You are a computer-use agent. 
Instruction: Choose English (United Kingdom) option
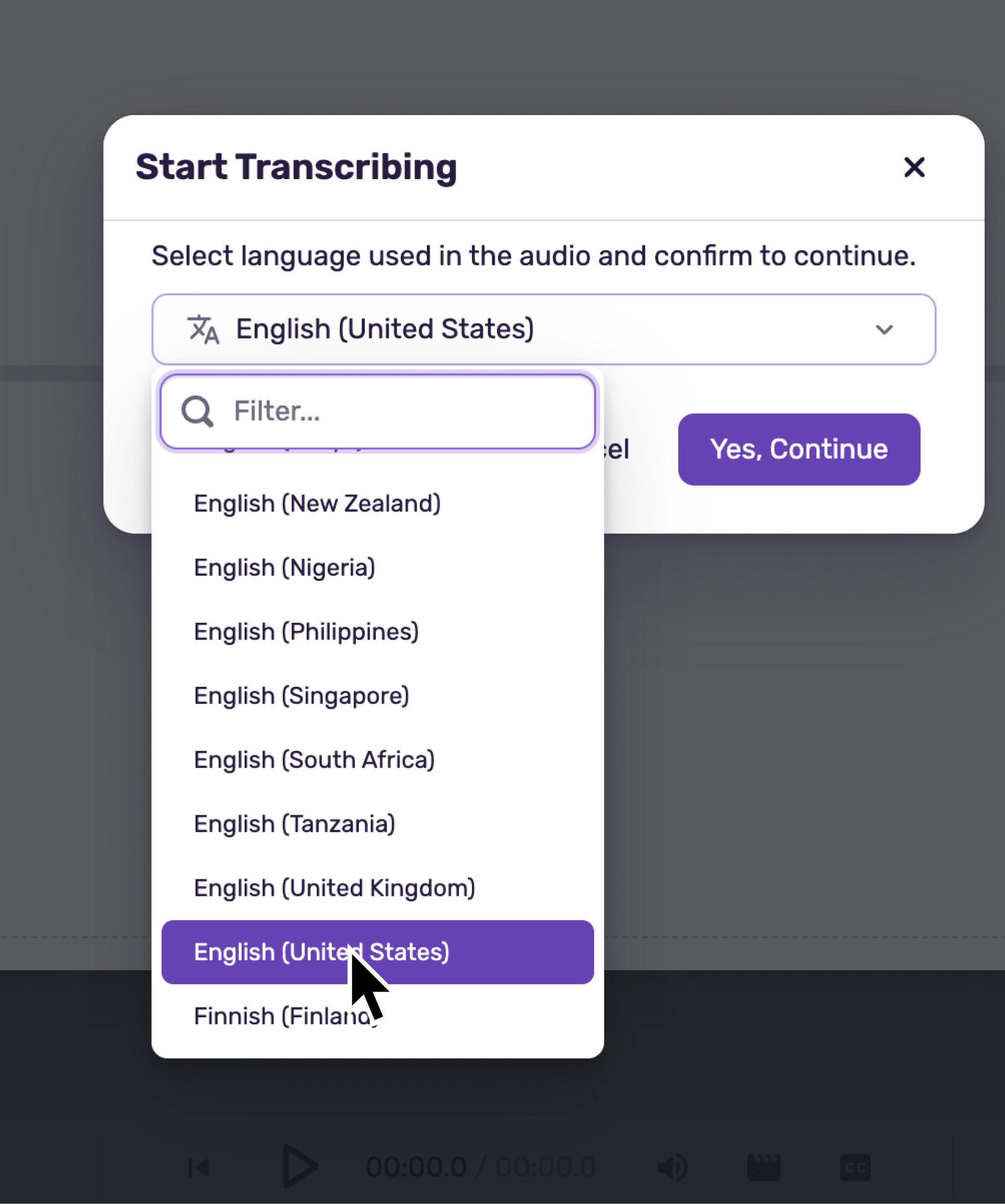tap(334, 887)
